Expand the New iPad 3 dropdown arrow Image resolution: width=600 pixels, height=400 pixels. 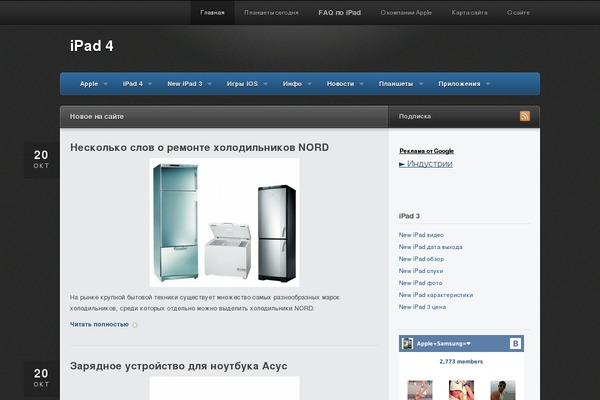point(210,84)
